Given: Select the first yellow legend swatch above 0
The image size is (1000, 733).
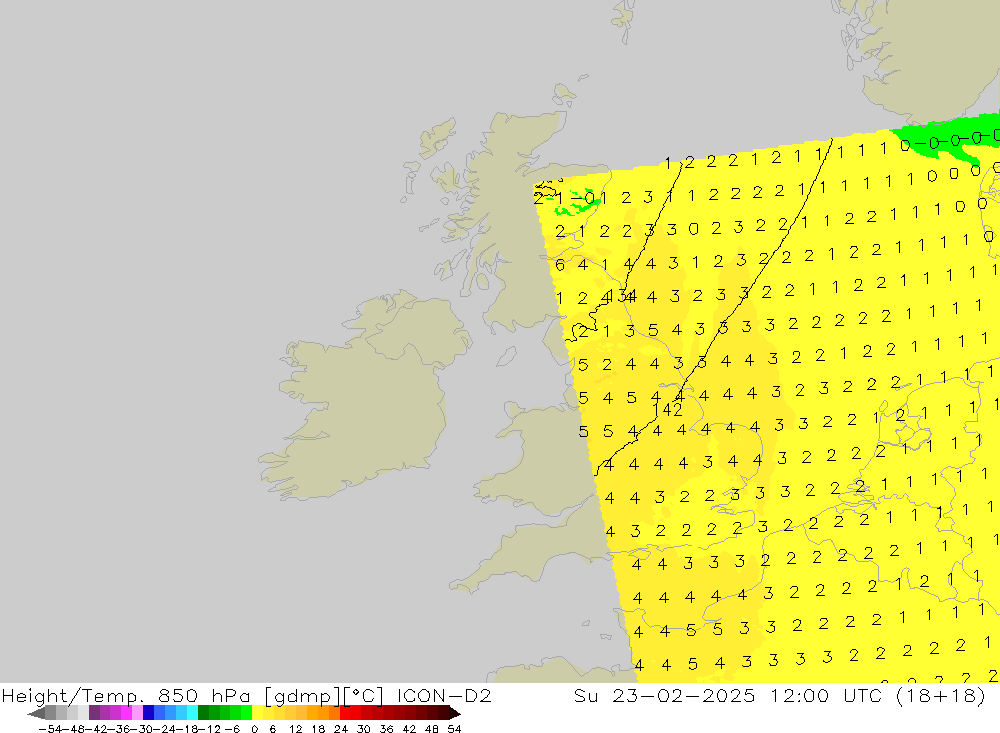Looking at the screenshot, I should point(257,713).
